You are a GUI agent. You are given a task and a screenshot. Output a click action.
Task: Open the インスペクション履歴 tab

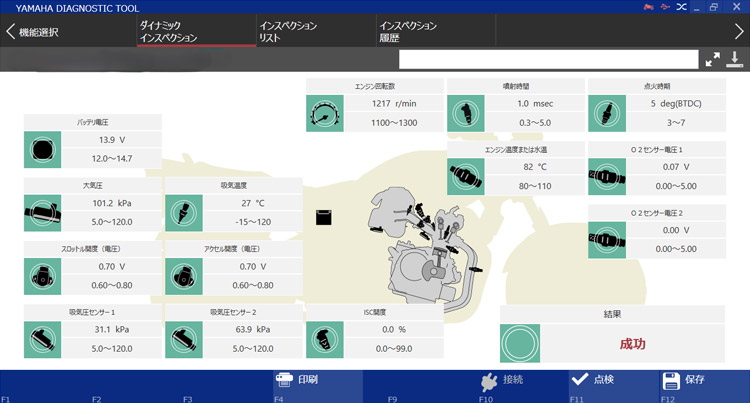(407, 31)
